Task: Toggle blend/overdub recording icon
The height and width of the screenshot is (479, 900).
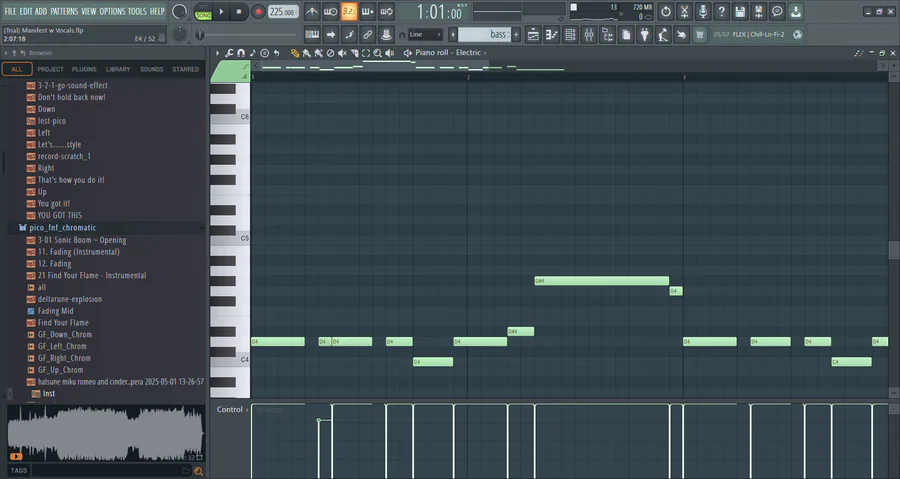Action: [368, 11]
